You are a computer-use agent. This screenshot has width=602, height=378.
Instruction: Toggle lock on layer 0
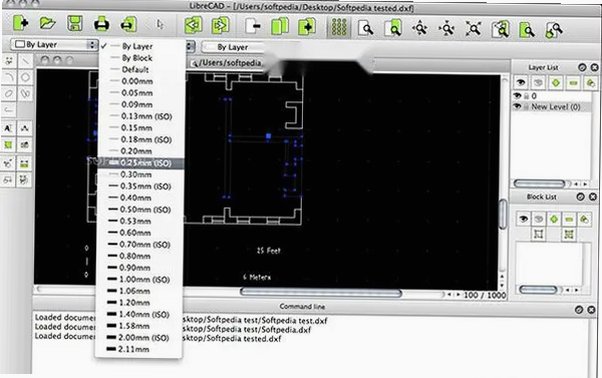[x=526, y=96]
